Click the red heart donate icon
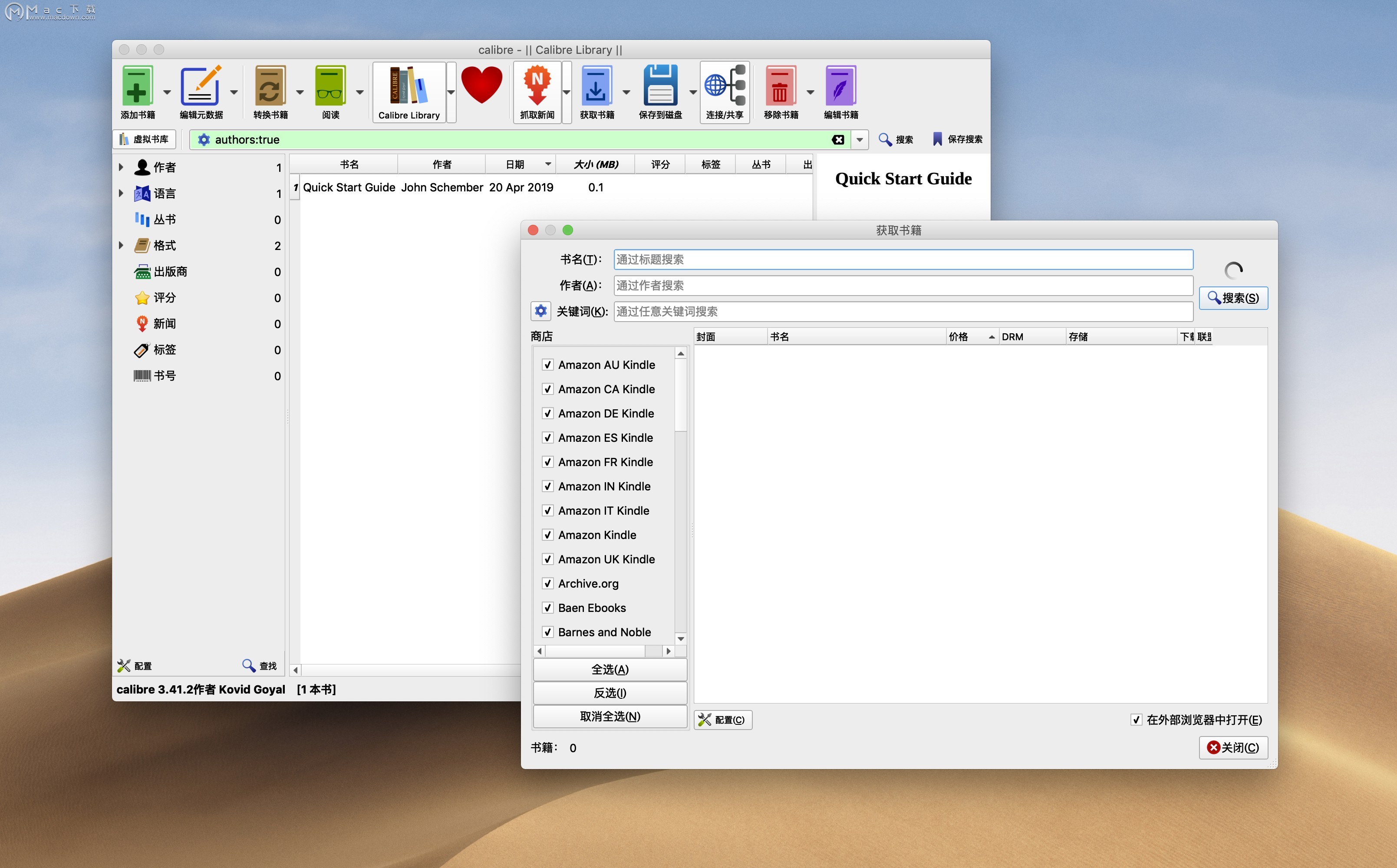 [482, 85]
